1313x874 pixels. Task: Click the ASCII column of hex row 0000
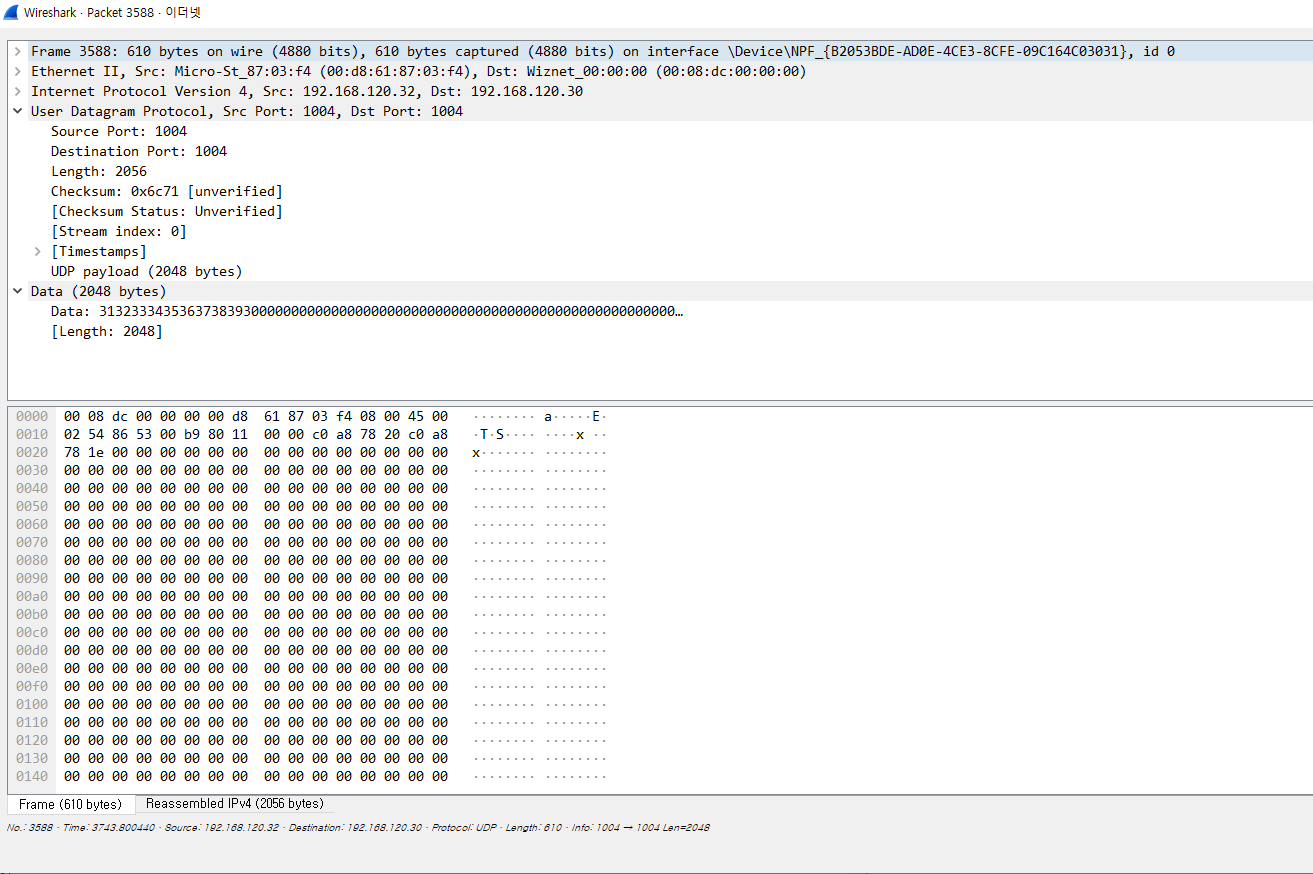click(540, 416)
